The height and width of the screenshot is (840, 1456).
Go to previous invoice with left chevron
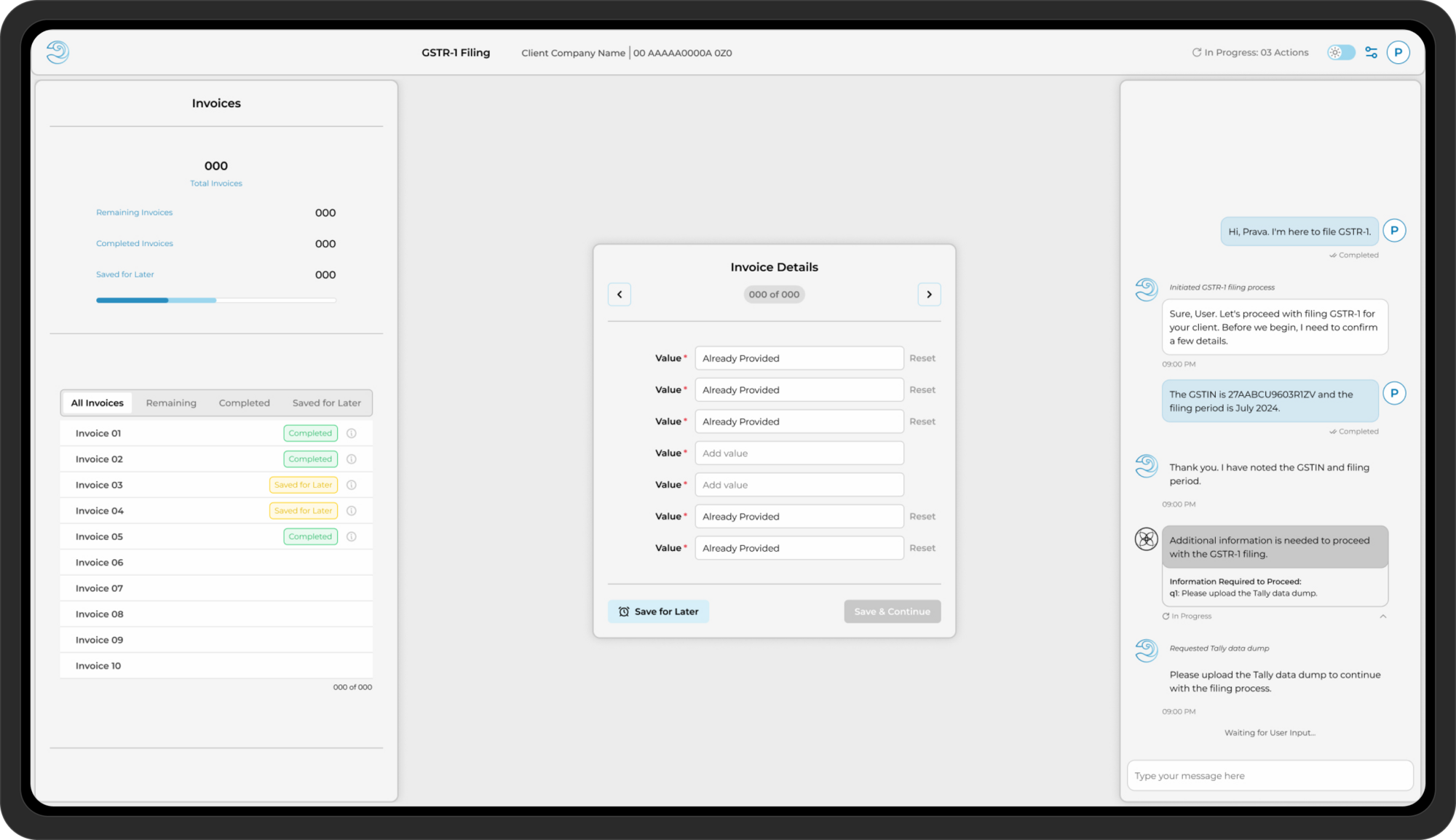[620, 294]
